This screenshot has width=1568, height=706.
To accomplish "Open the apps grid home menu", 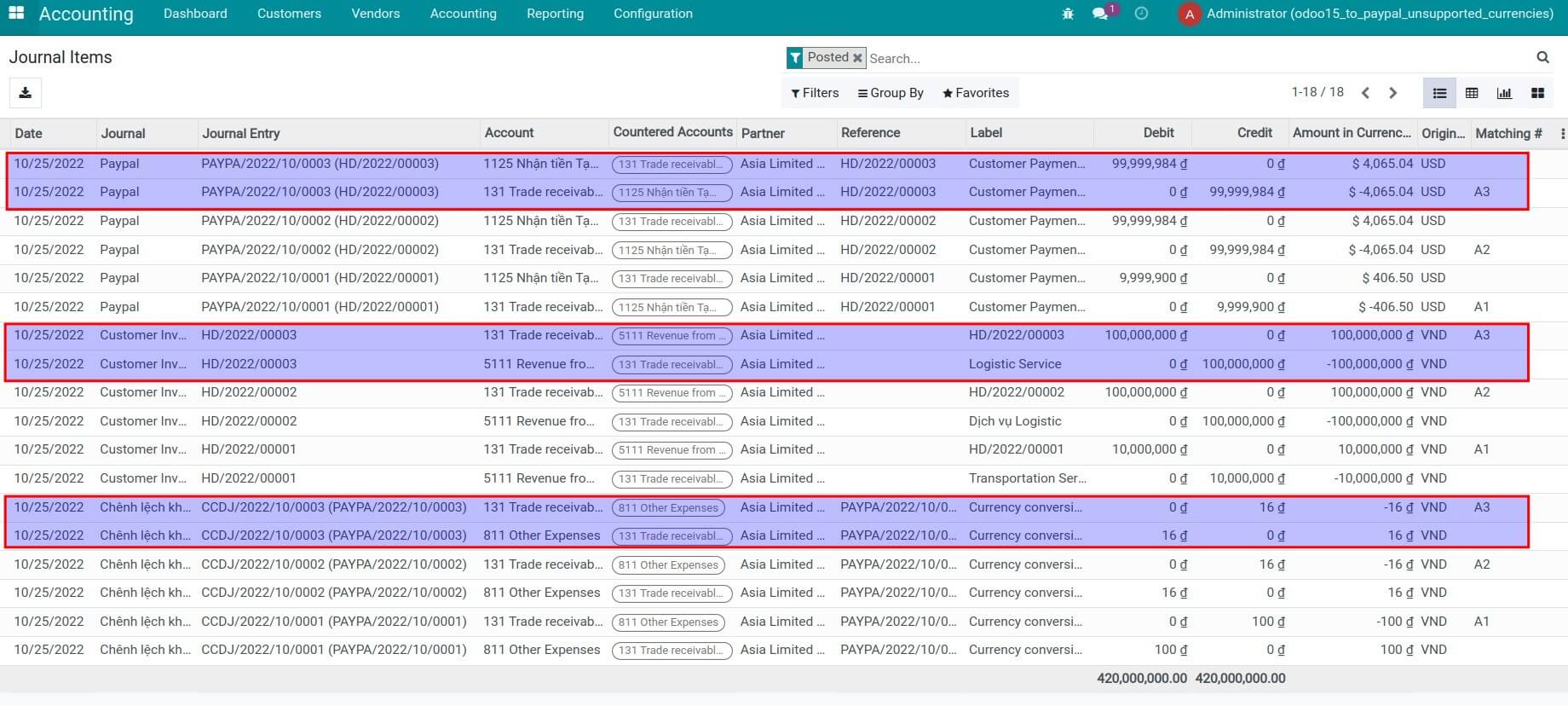I will click(x=16, y=14).
